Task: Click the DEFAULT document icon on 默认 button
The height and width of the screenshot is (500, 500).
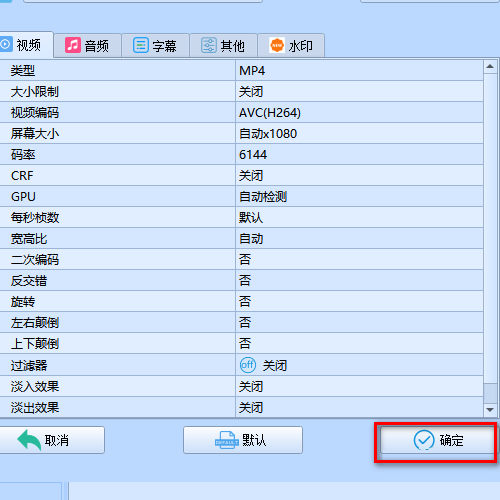Action: coord(227,440)
